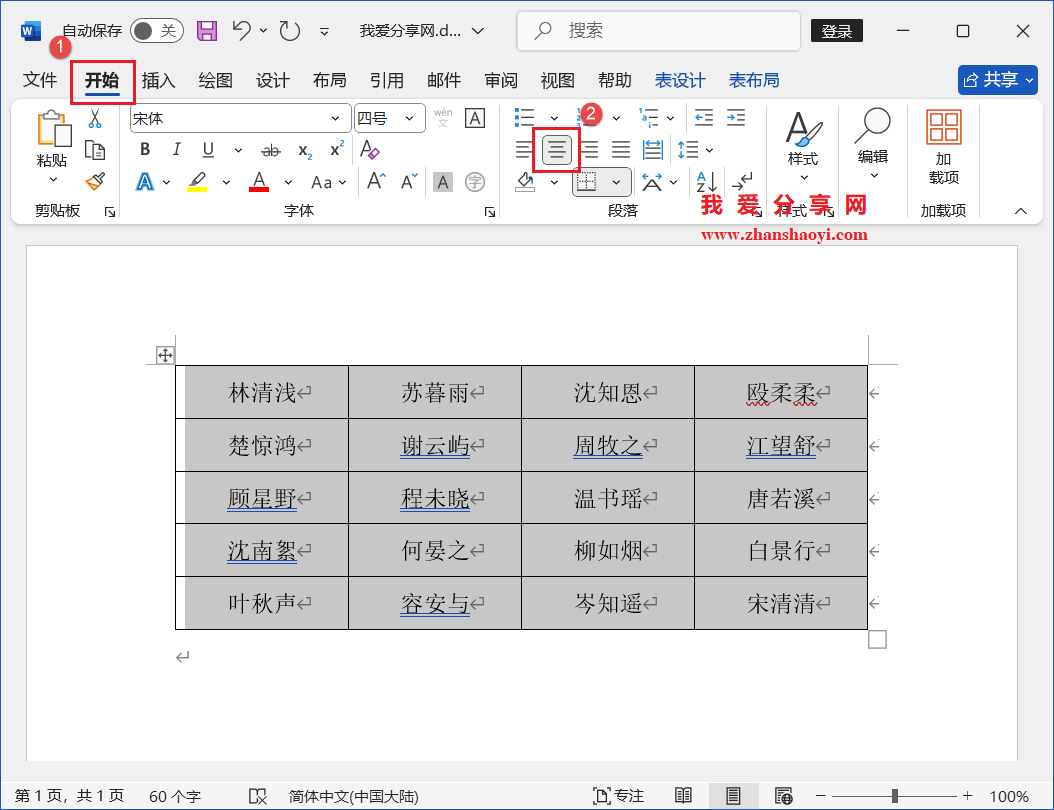Screen dimensions: 1054x810
Task: Clear all formatting icon
Action: [370, 149]
